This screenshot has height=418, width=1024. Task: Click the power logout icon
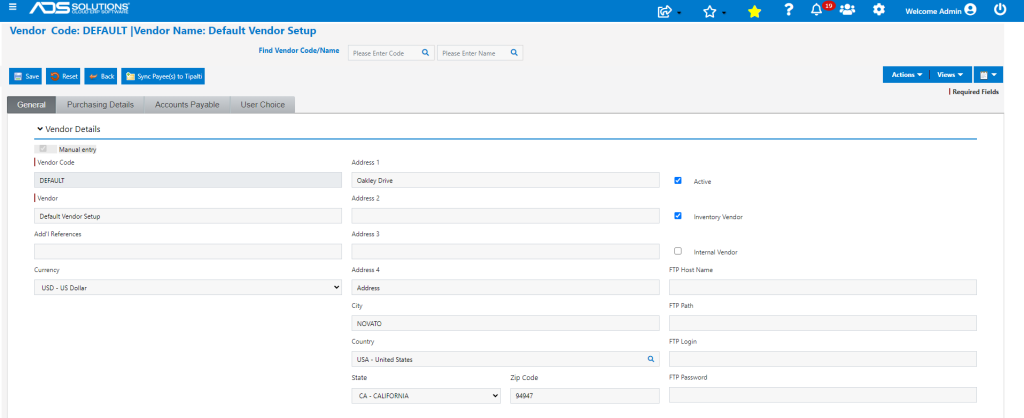1000,10
